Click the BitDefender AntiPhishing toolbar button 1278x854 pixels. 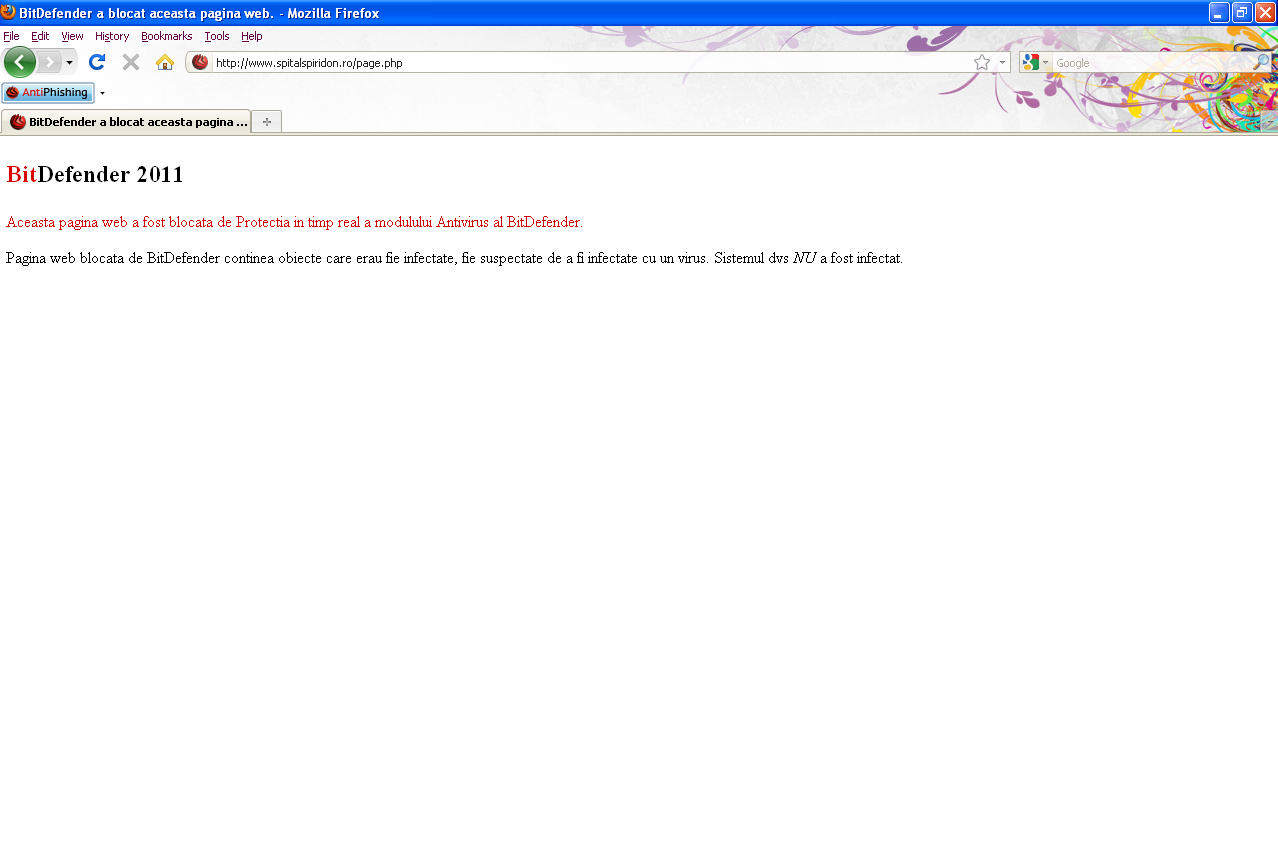click(x=48, y=93)
